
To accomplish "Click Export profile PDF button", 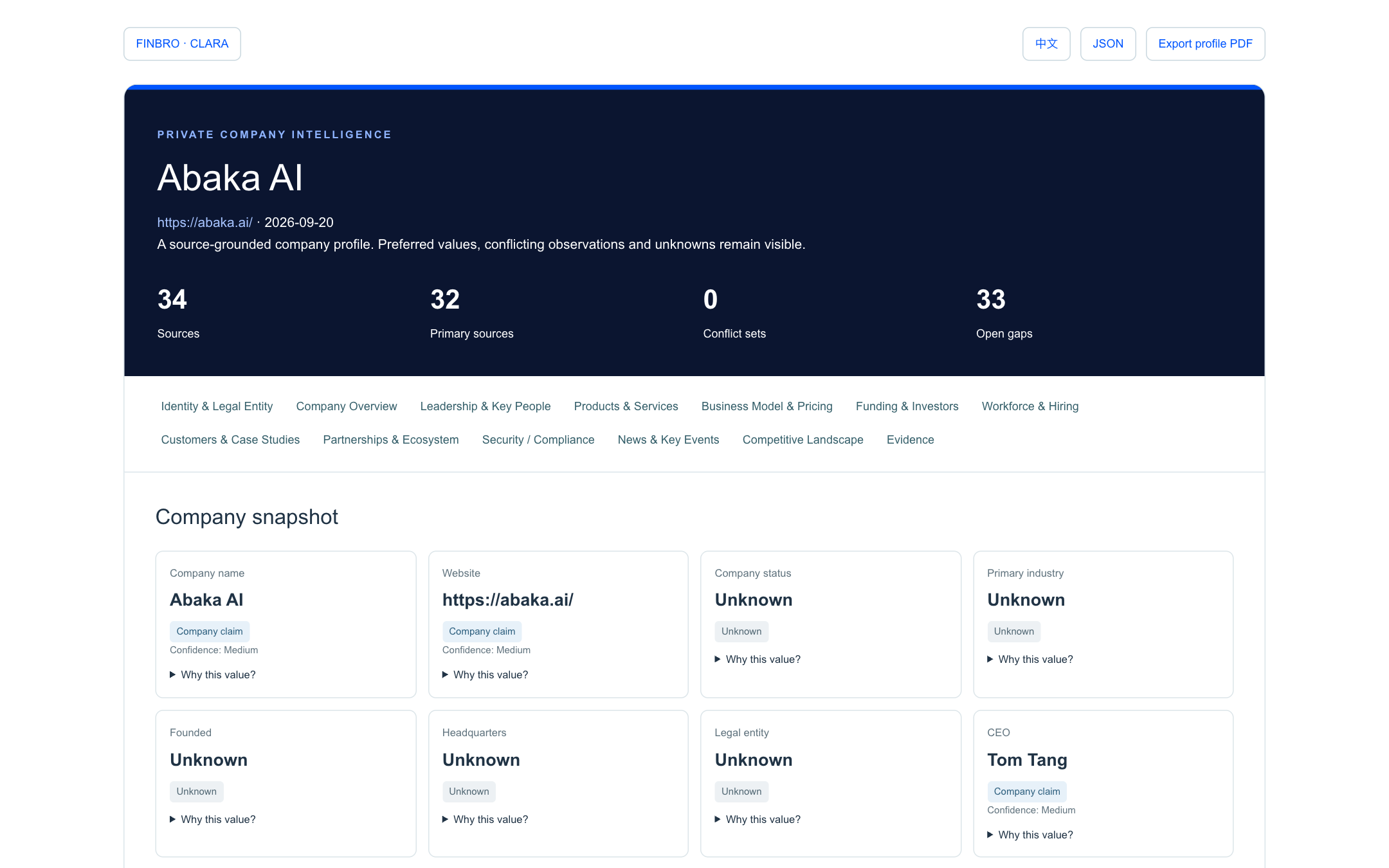I will pos(1205,44).
